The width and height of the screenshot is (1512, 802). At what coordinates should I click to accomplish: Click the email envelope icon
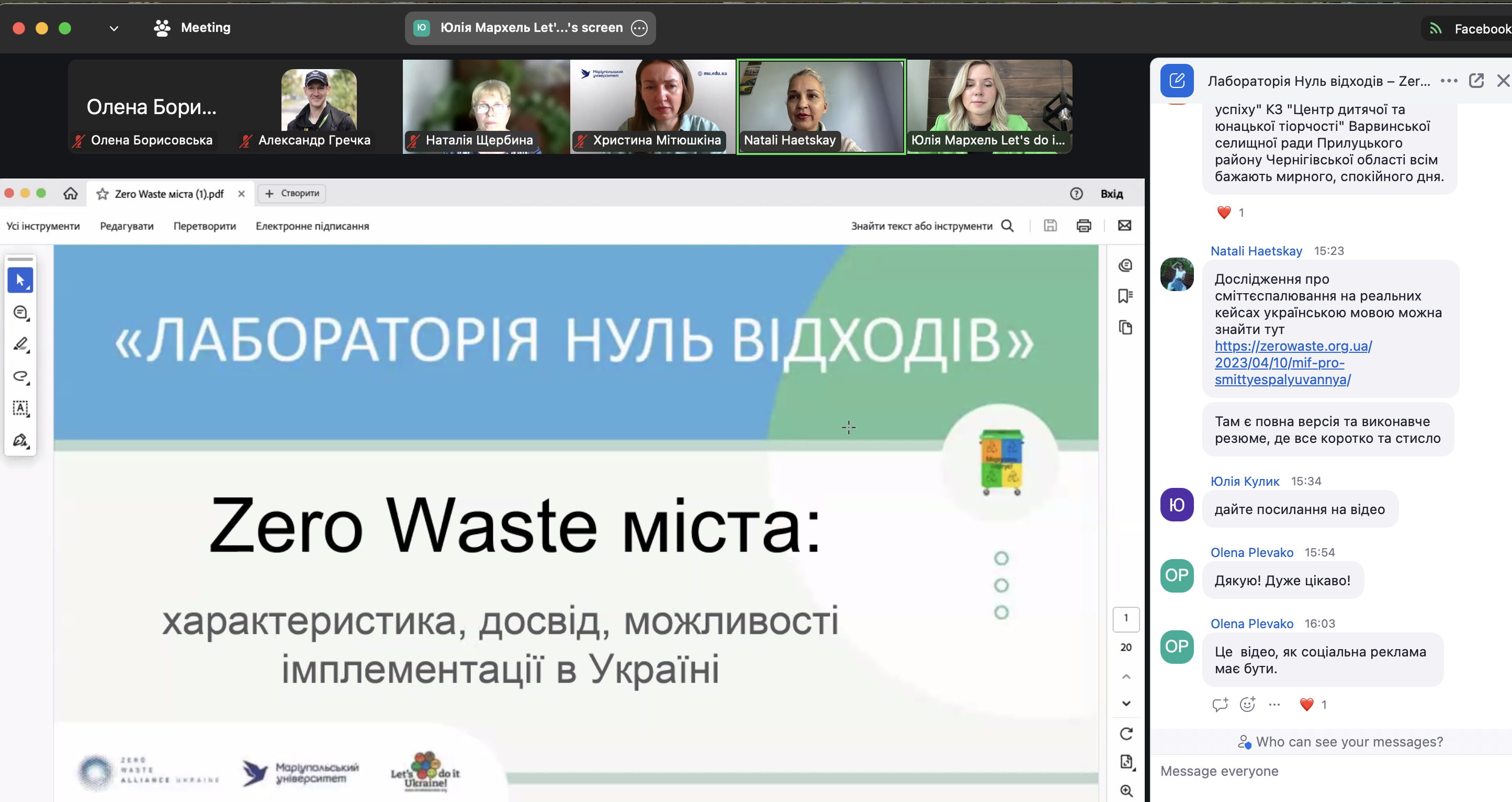click(x=1124, y=226)
